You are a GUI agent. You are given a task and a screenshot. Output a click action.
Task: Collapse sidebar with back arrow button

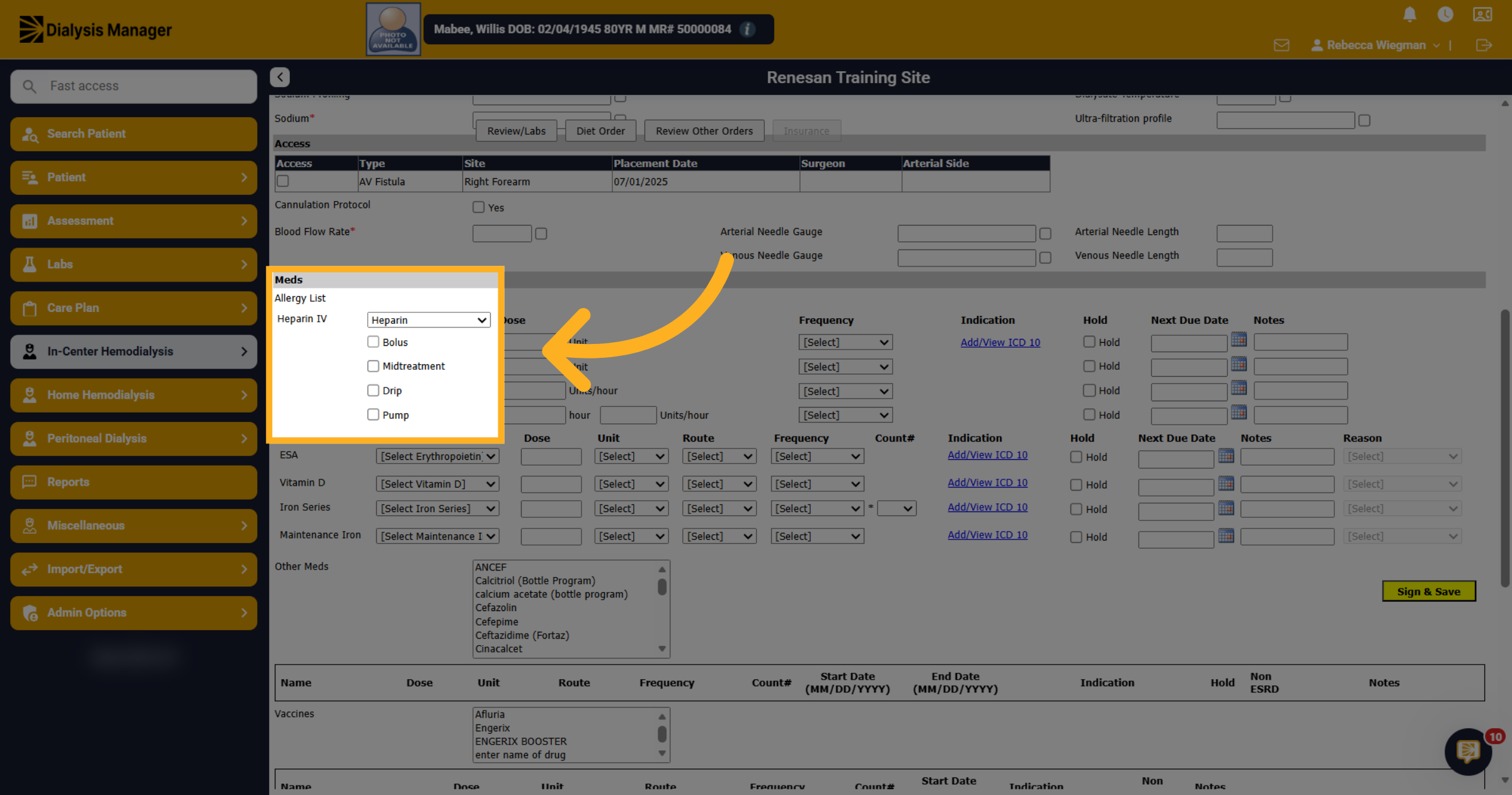280,77
